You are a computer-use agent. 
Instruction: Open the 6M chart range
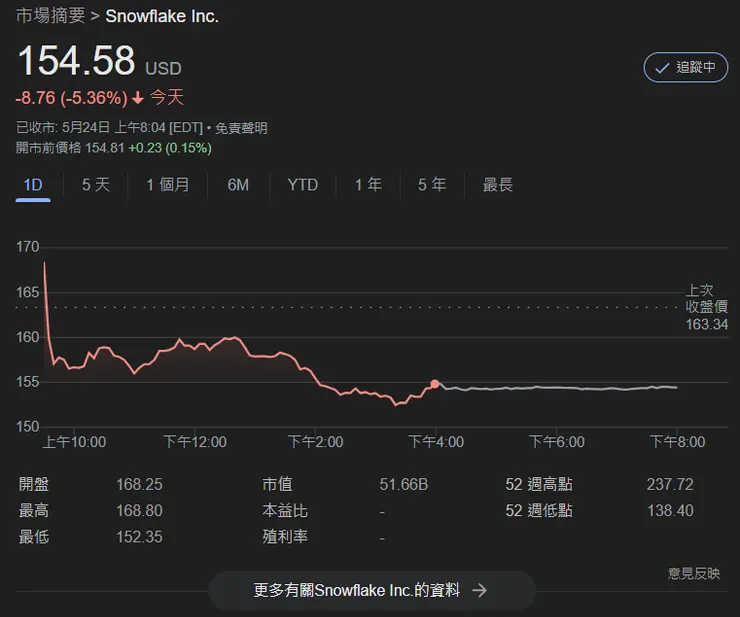point(238,185)
